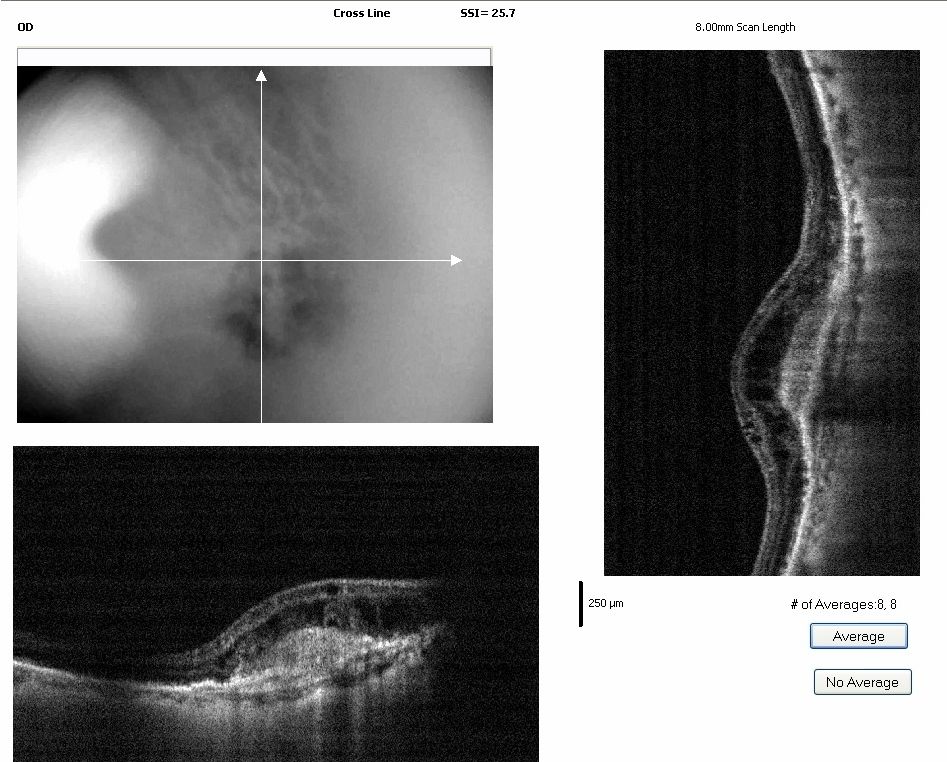Screen dimensions: 947x762
Task: Select the horizontal B-scan image at bottom left
Action: 275,604
